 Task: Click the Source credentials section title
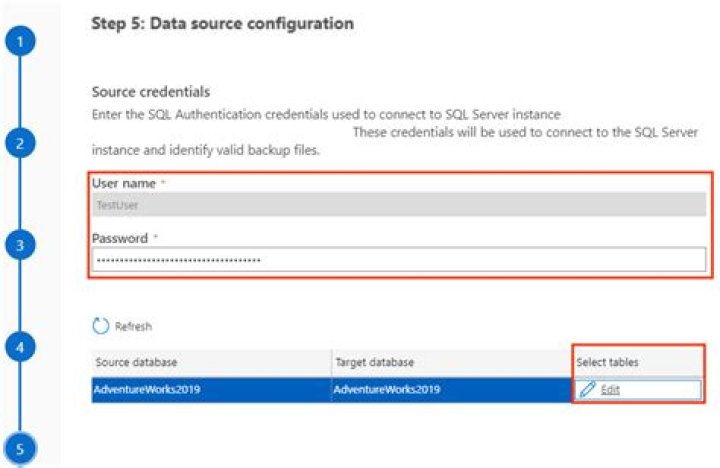(151, 92)
